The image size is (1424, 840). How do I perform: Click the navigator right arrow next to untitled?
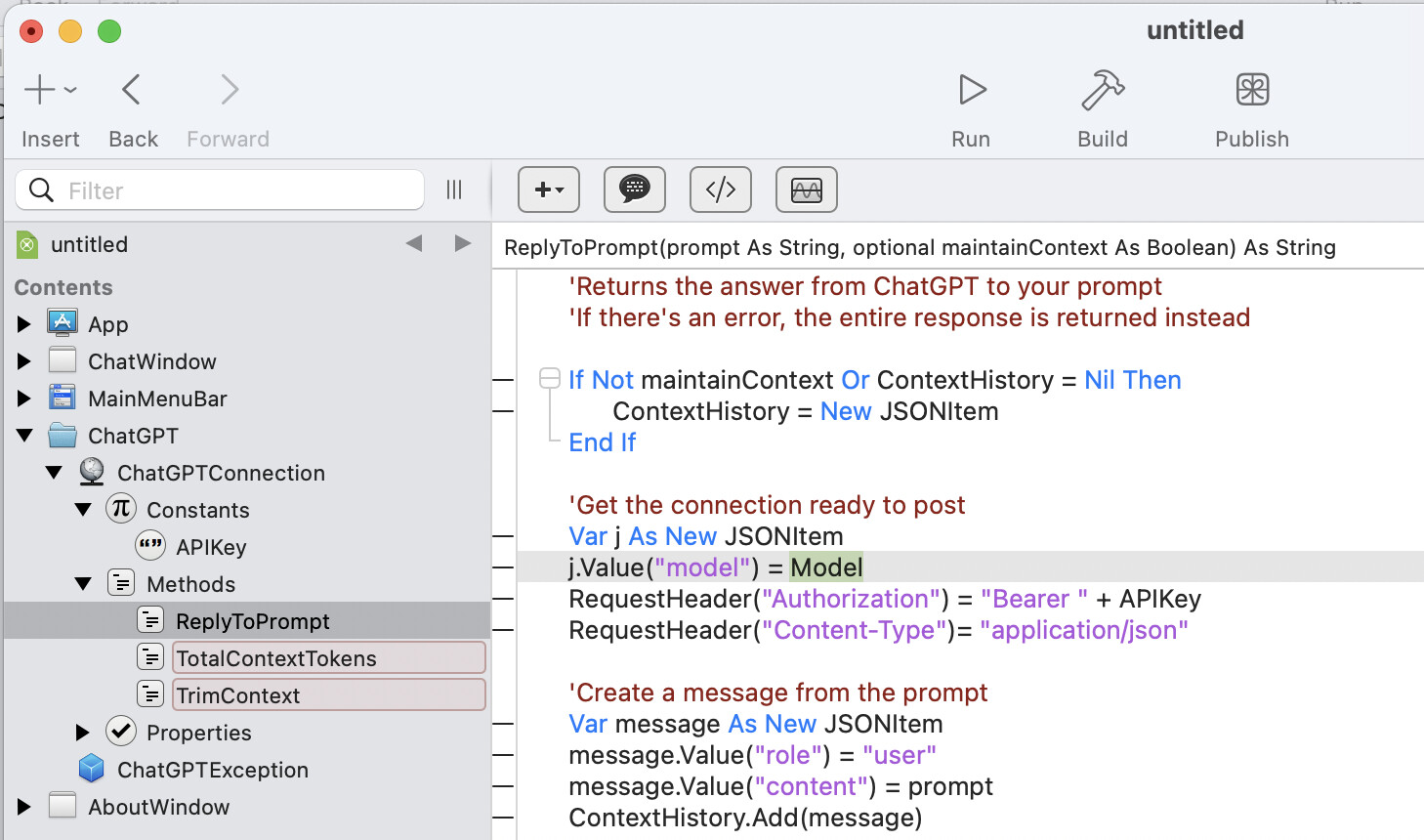click(463, 243)
